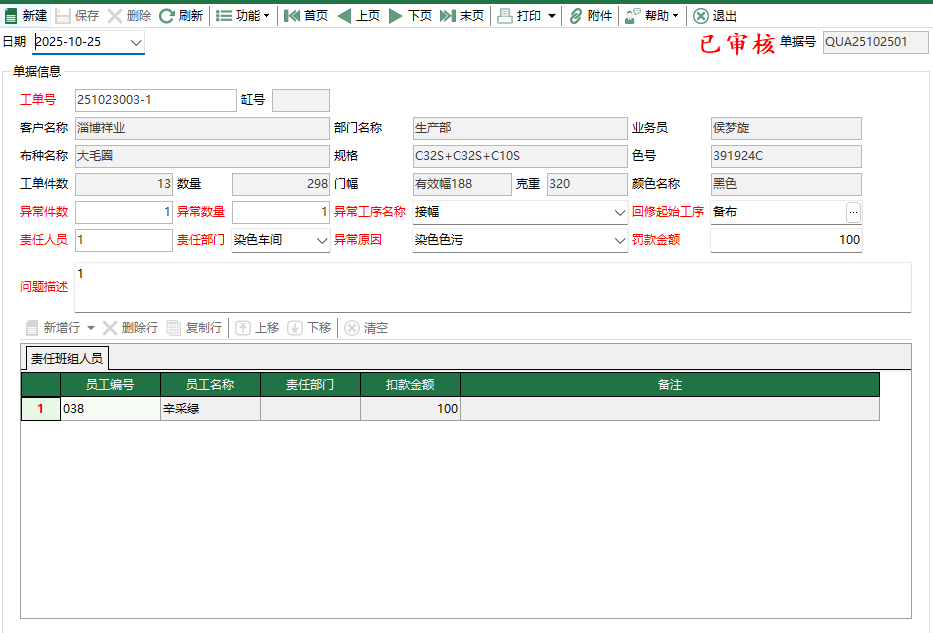Select the 责任班组人员 tab

pyautogui.click(x=65, y=356)
